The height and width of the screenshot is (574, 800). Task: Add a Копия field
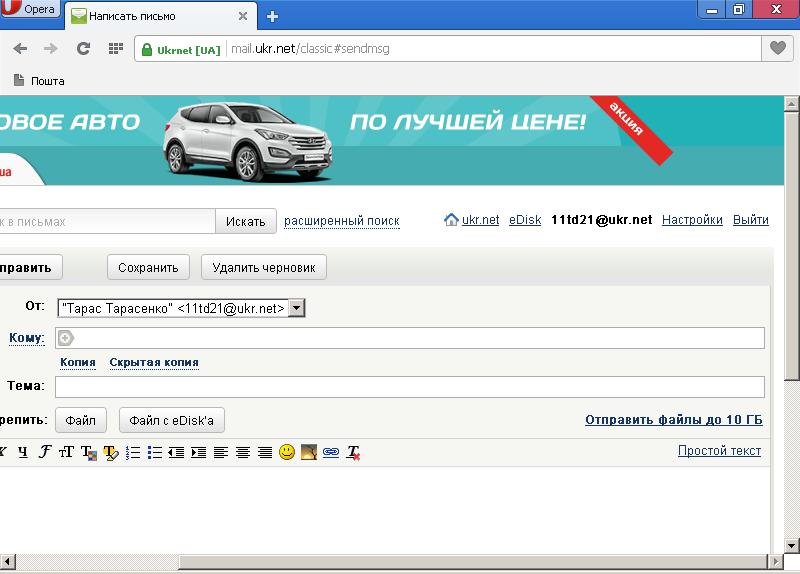78,362
